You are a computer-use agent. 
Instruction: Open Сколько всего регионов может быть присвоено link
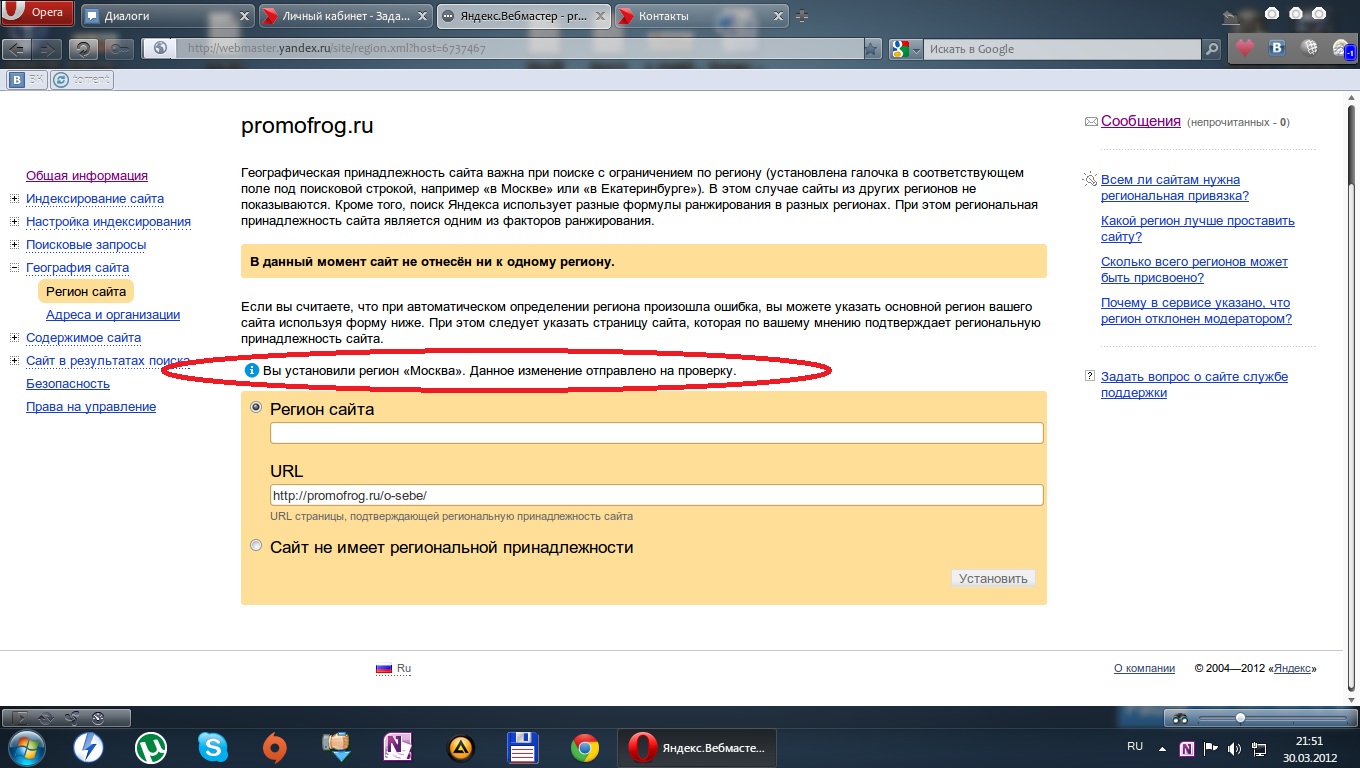point(1194,270)
